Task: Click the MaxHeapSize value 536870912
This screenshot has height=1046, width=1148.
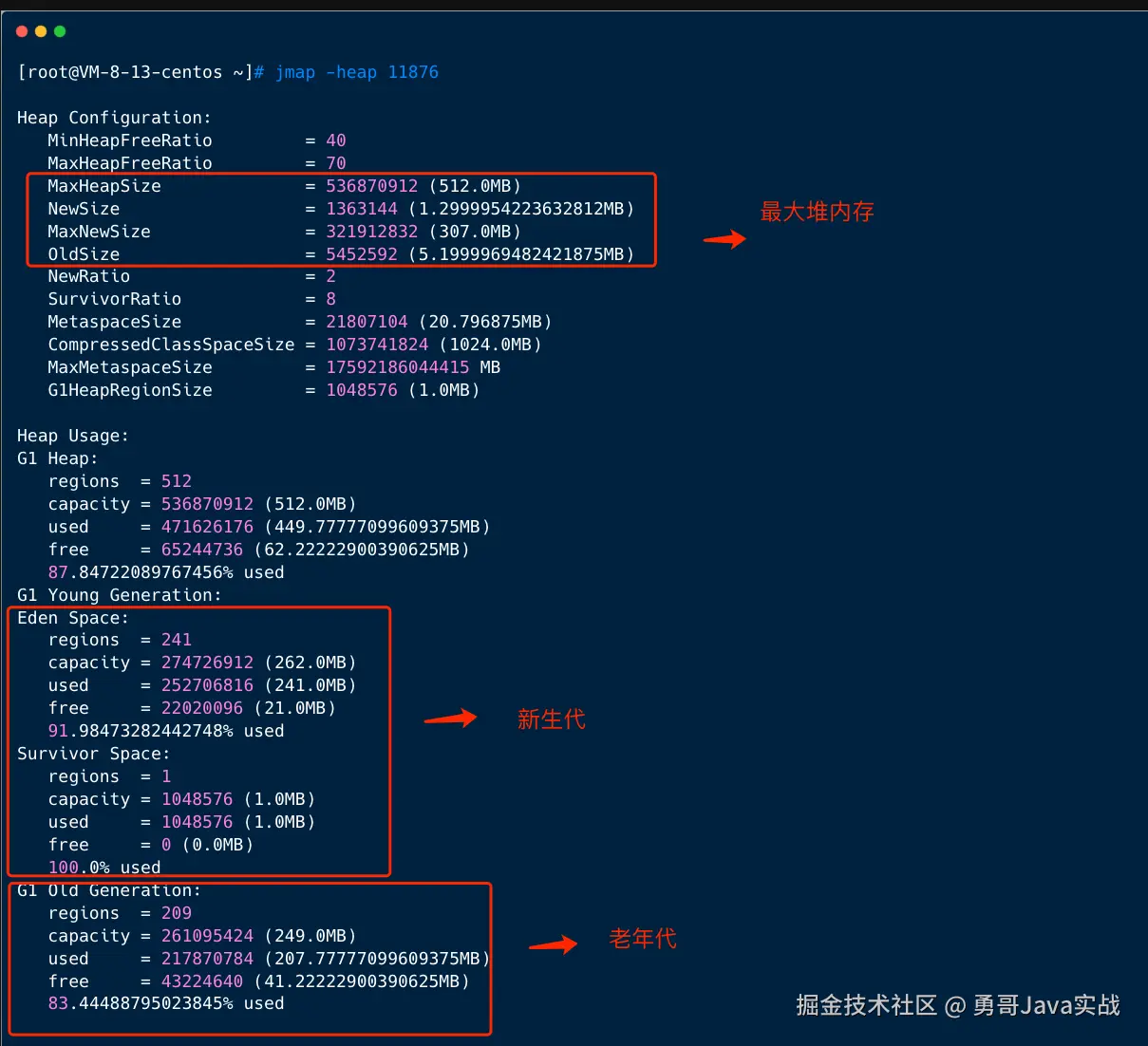Action: [371, 186]
